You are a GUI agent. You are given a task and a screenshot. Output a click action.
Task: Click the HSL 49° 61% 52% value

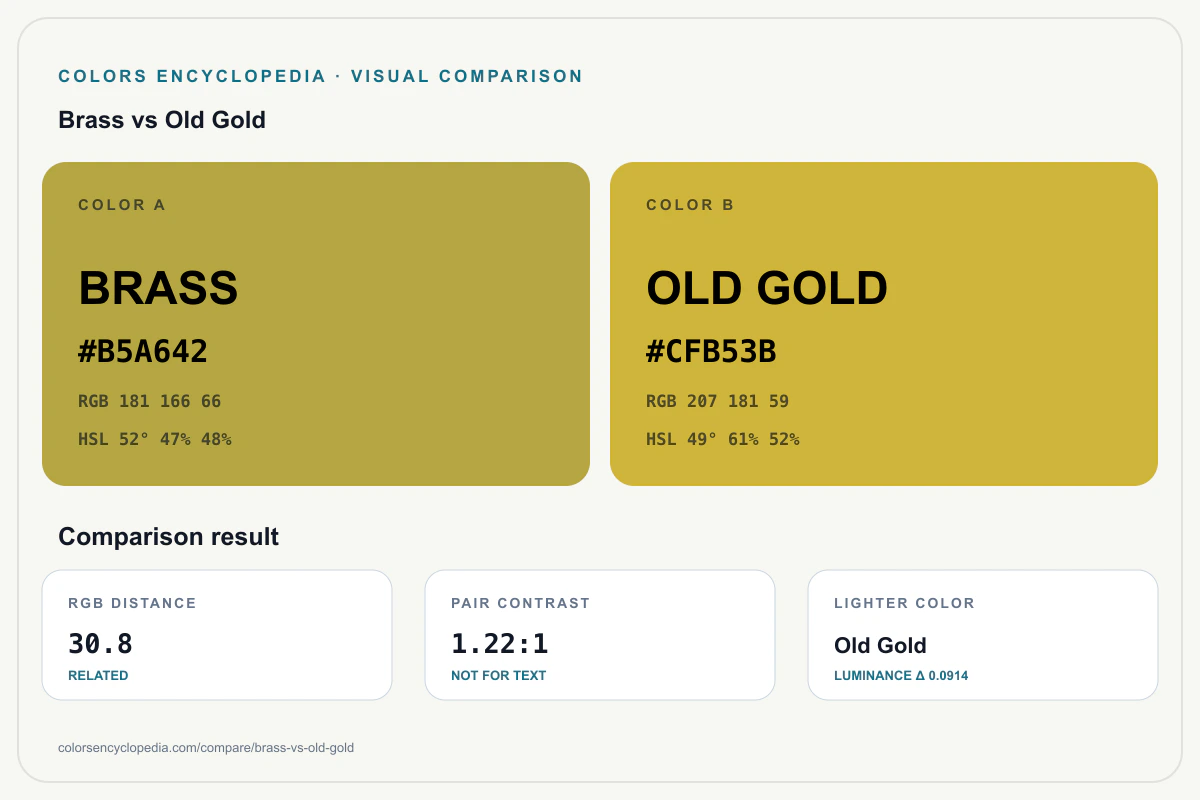[x=723, y=439]
